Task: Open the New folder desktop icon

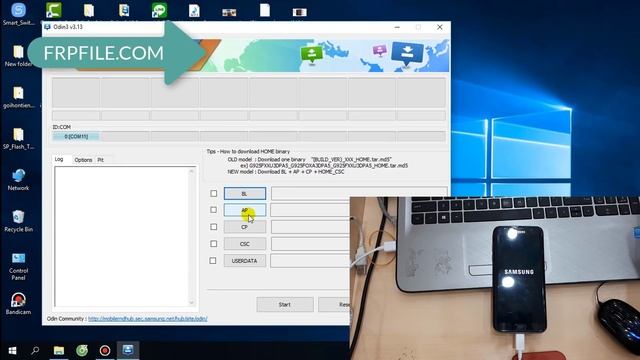Action: [18, 56]
